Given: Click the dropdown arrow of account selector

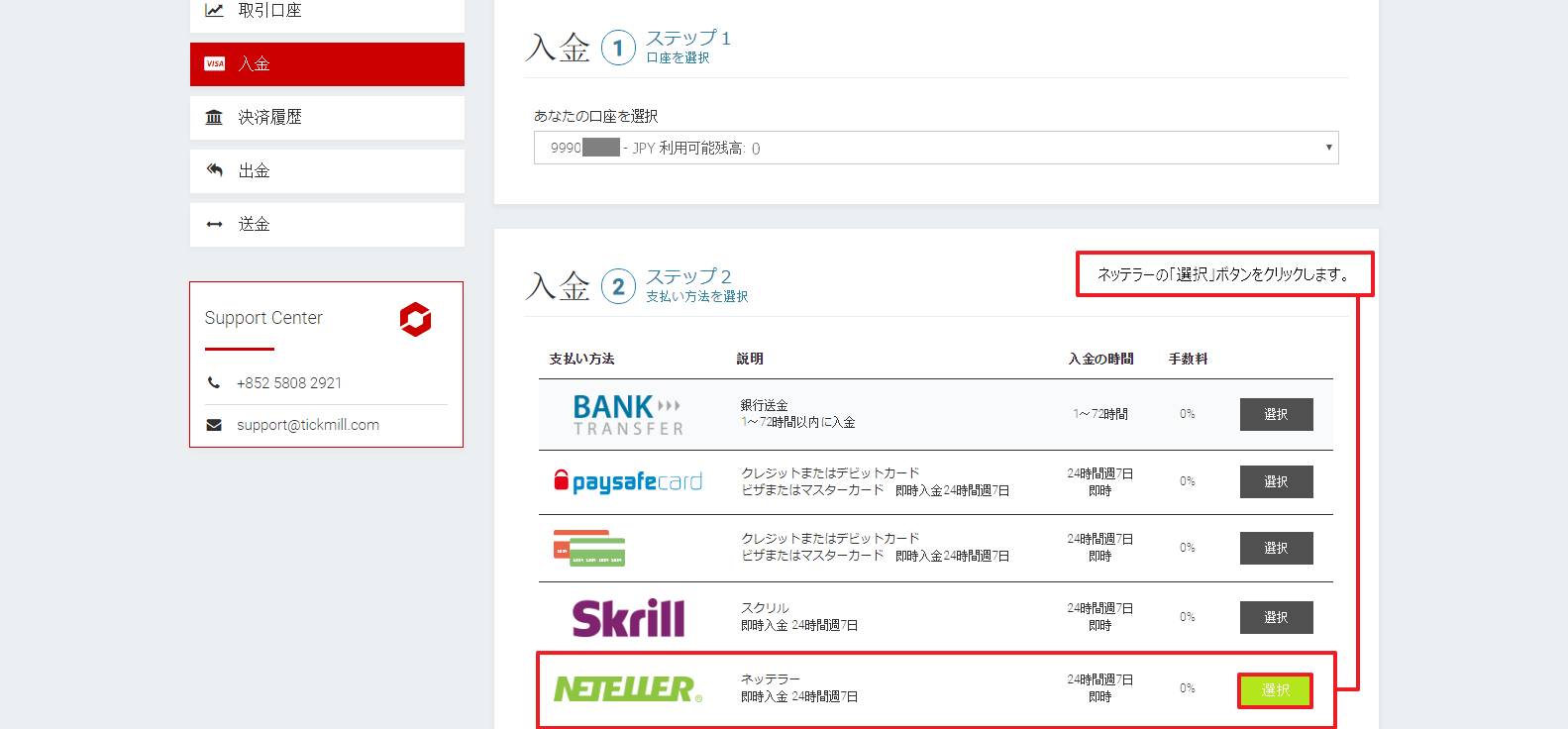Looking at the screenshot, I should pyautogui.click(x=1328, y=148).
